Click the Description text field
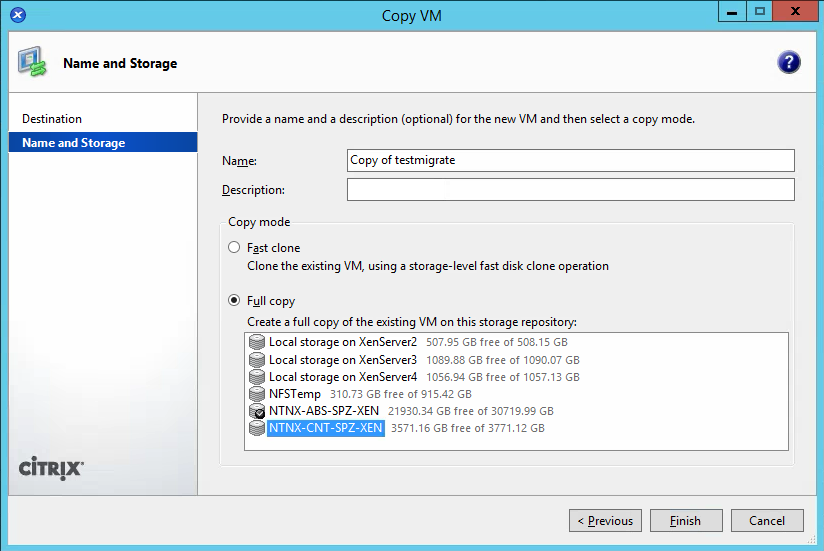This screenshot has height=551, width=824. pyautogui.click(x=570, y=190)
